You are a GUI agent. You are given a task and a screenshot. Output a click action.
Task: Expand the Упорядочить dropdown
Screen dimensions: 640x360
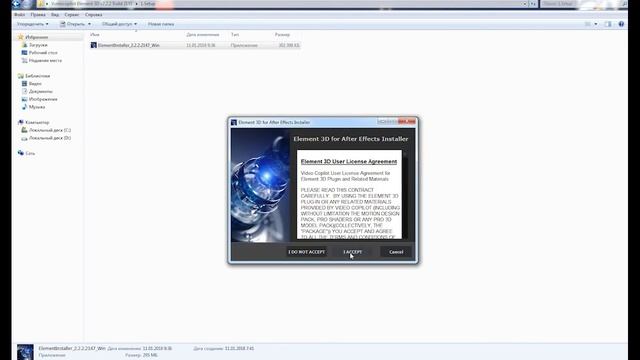pyautogui.click(x=33, y=24)
